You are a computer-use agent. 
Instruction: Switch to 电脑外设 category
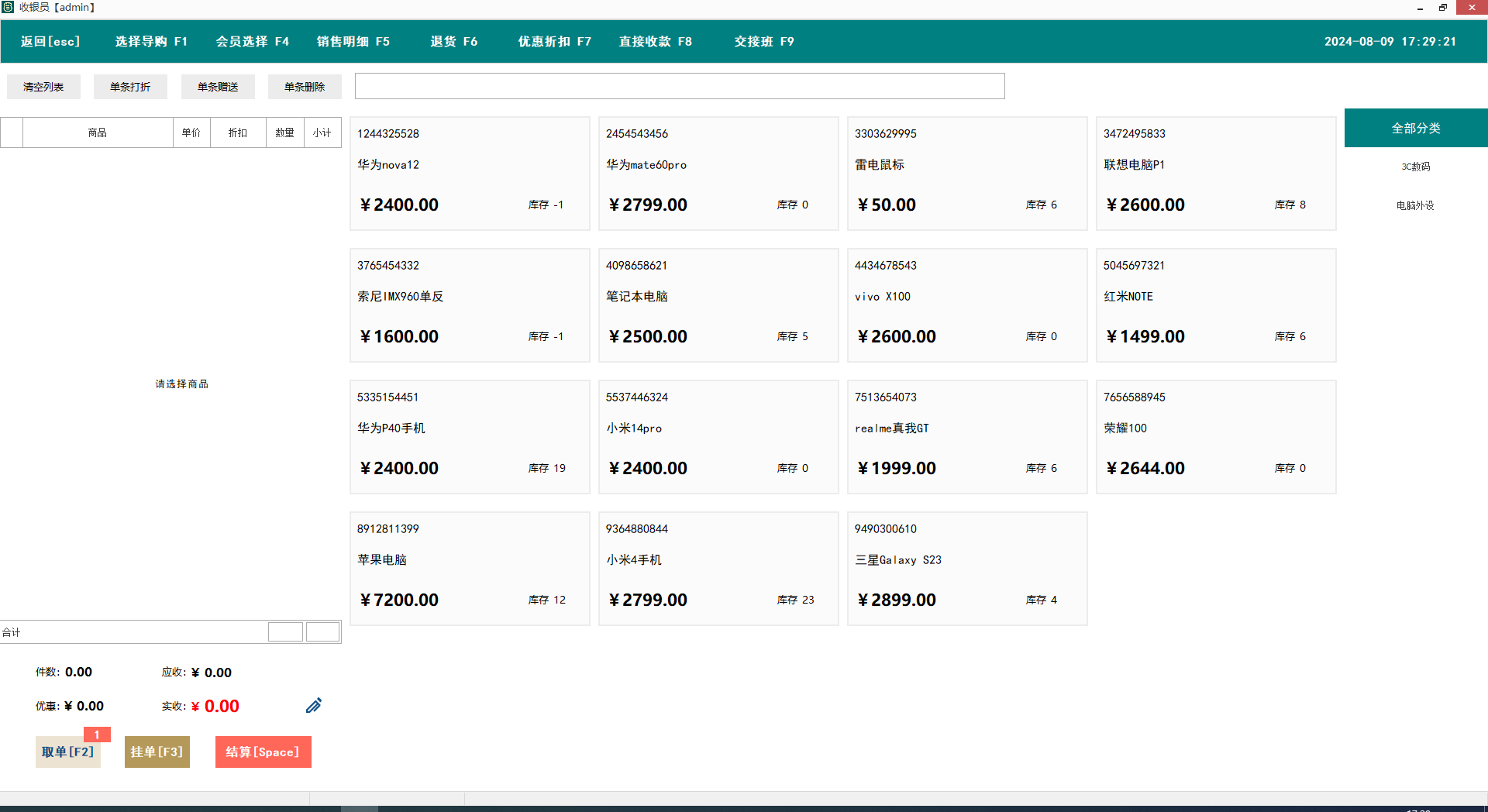click(1415, 205)
